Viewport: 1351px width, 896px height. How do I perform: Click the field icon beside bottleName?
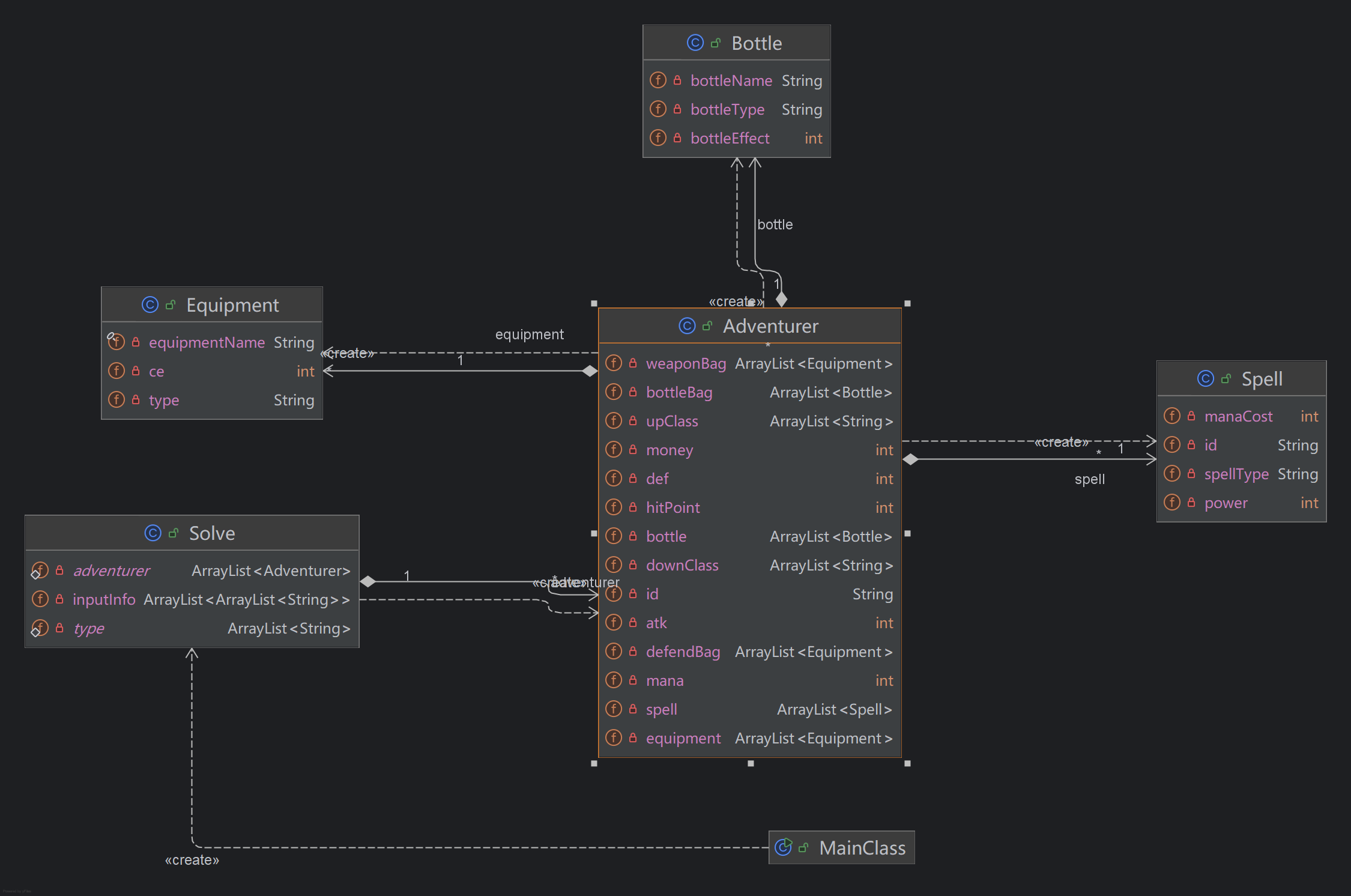(658, 80)
